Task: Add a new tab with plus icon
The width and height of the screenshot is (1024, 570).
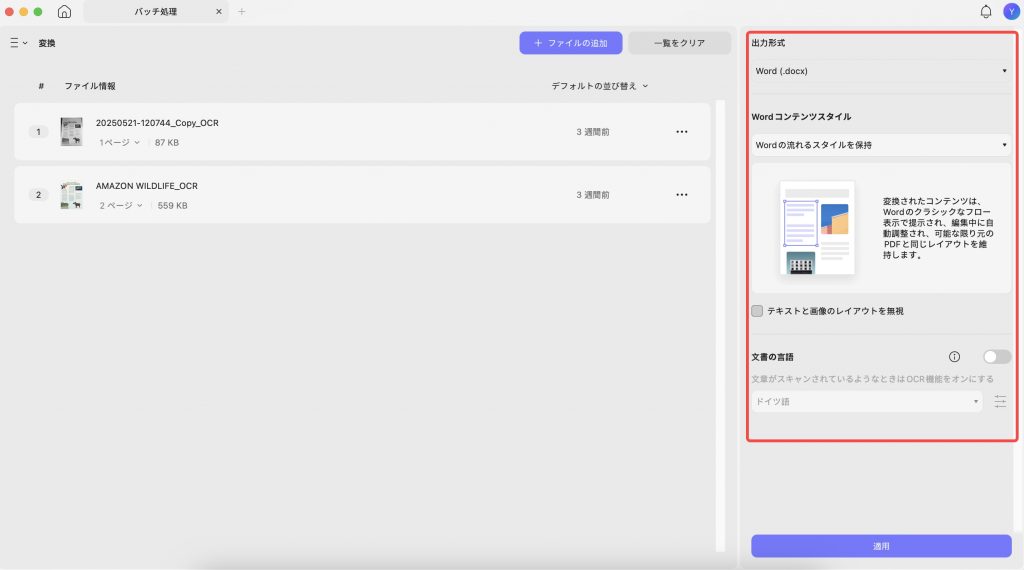Action: (x=242, y=12)
